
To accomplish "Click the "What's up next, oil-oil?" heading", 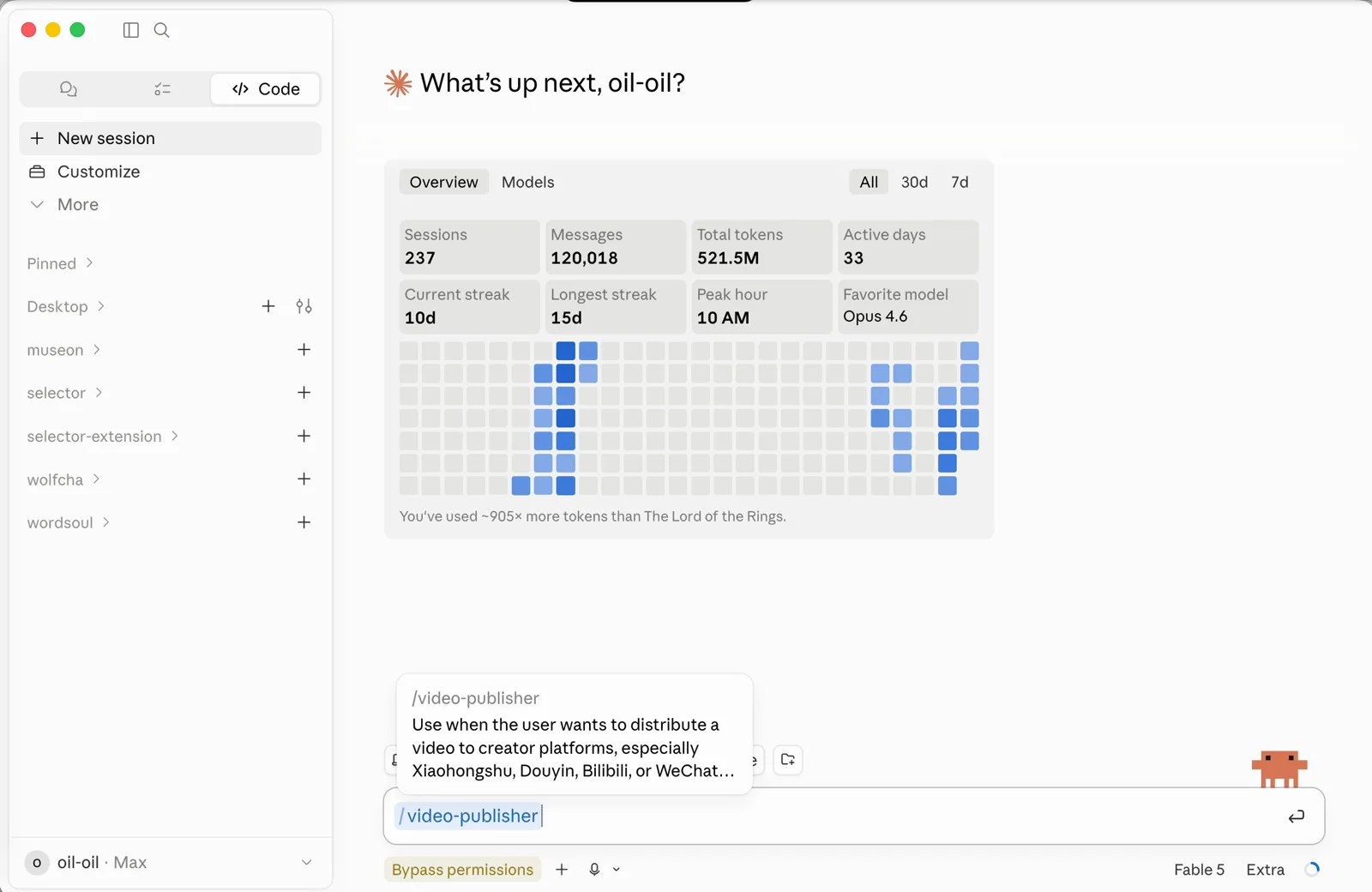I will (x=552, y=83).
